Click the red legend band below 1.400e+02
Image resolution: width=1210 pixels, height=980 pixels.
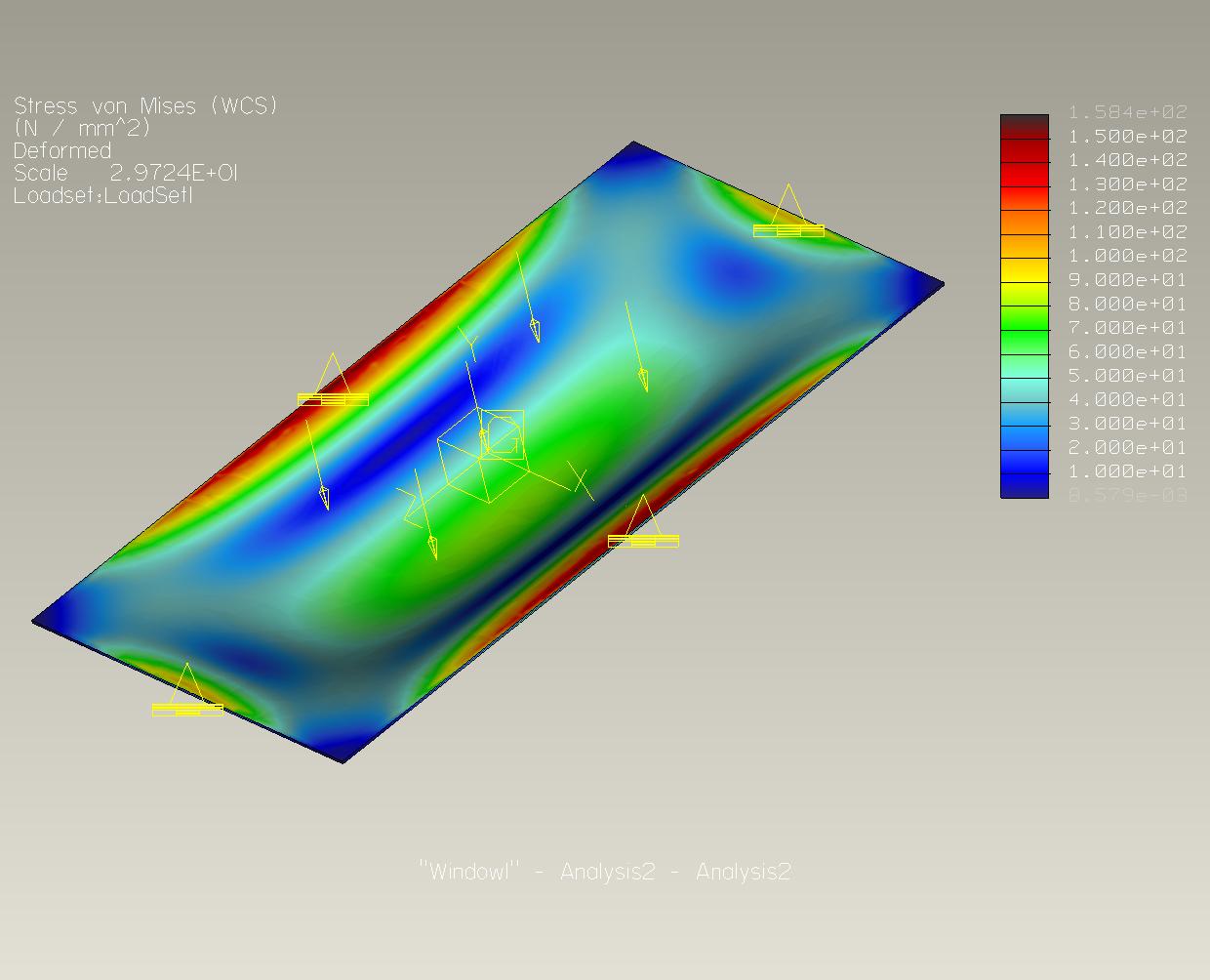pyautogui.click(x=1025, y=173)
